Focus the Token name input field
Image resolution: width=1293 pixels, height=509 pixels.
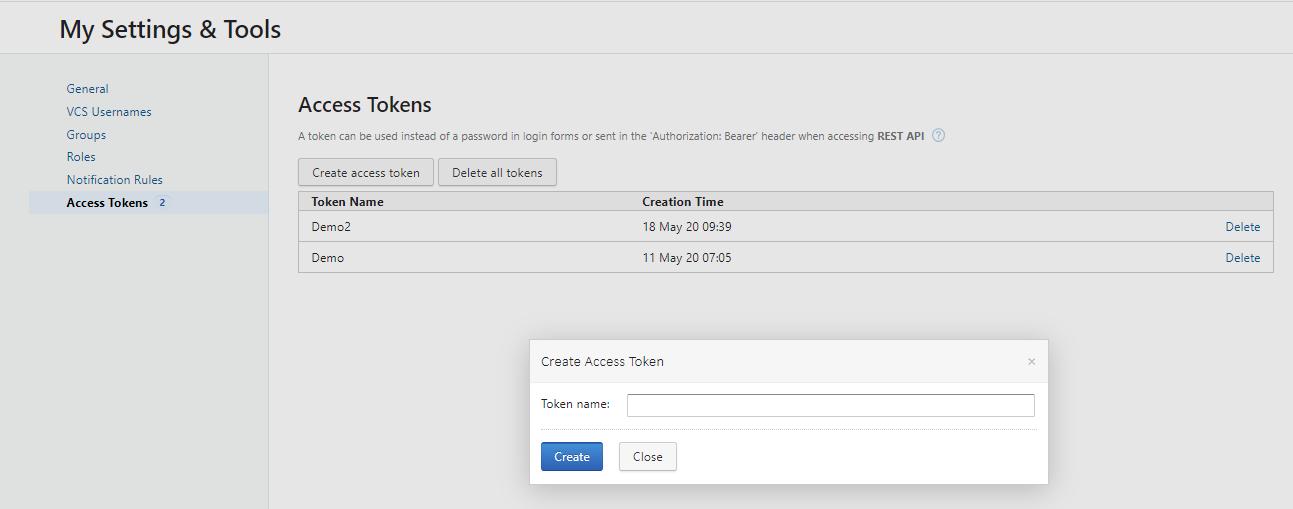830,405
